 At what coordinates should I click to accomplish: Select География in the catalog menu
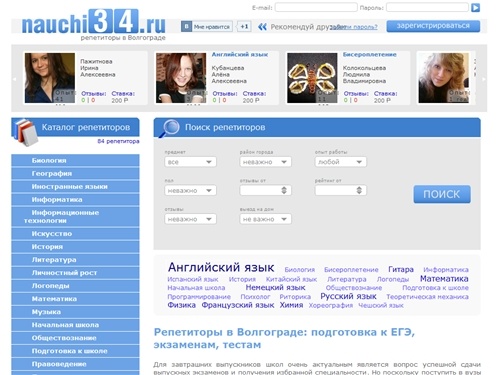(75, 173)
